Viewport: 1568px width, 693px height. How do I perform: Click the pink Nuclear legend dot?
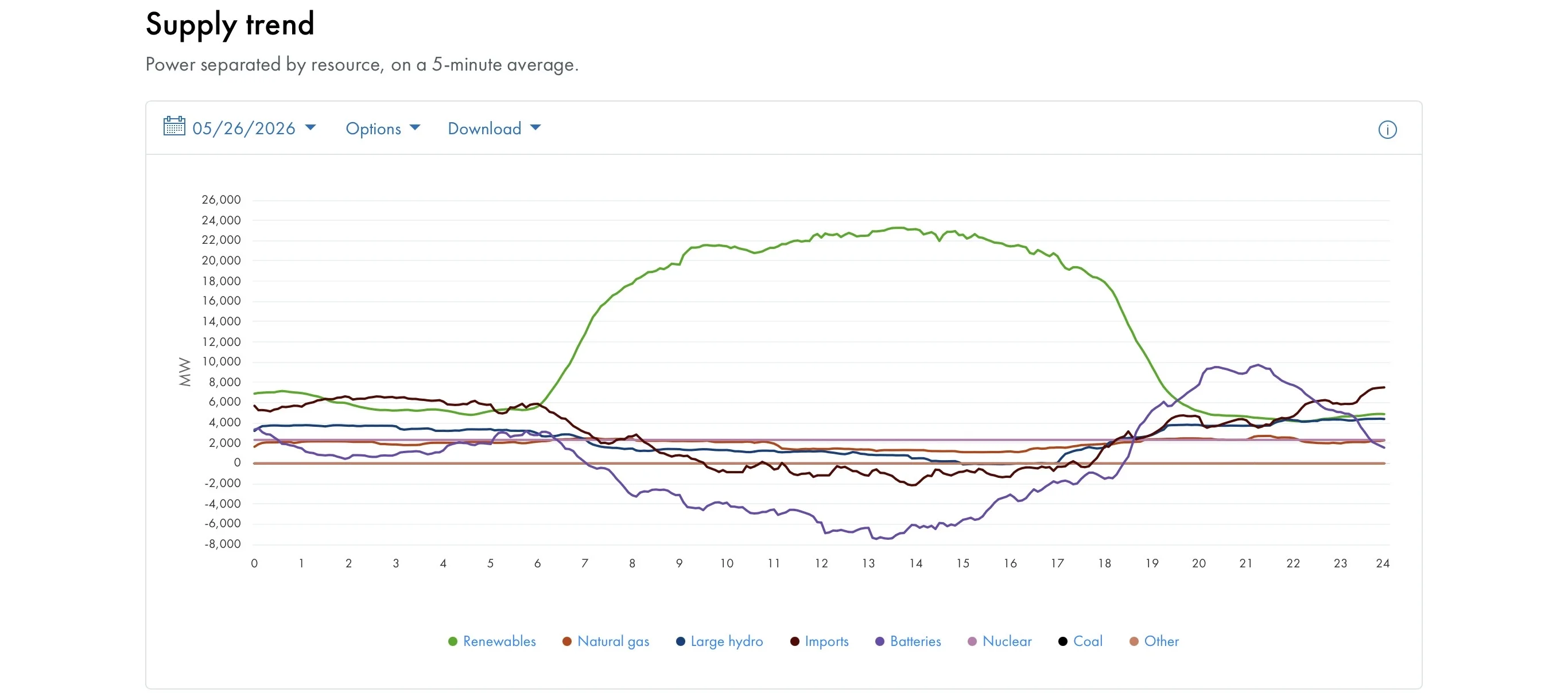point(972,642)
